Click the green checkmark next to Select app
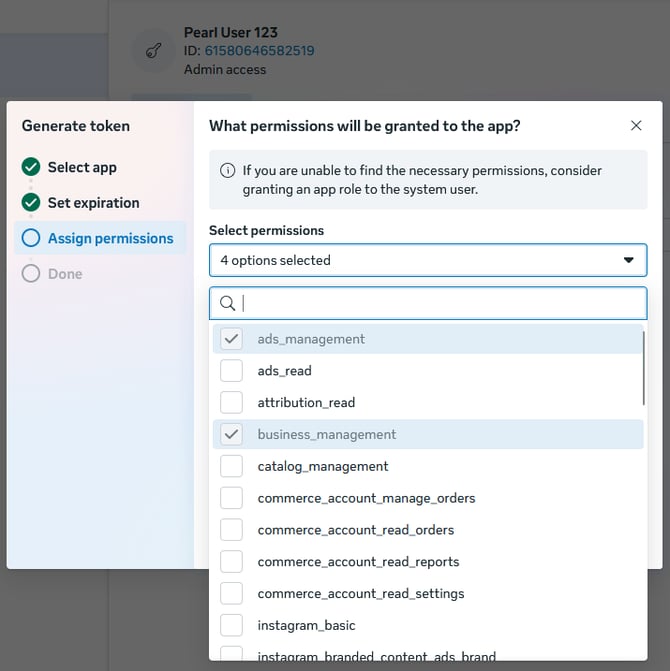Screen dimensions: 670x671 [x=31, y=167]
